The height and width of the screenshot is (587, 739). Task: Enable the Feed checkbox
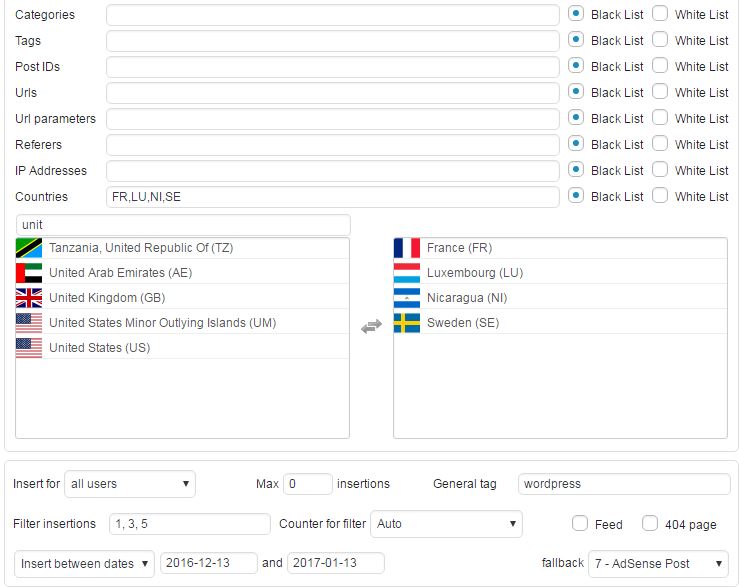click(580, 523)
